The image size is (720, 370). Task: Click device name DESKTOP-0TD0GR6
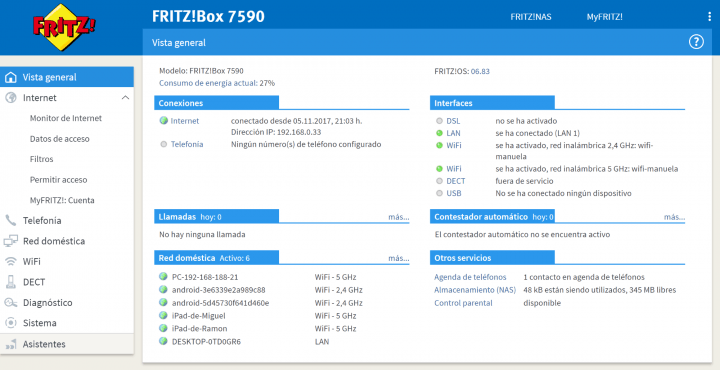[206, 342]
